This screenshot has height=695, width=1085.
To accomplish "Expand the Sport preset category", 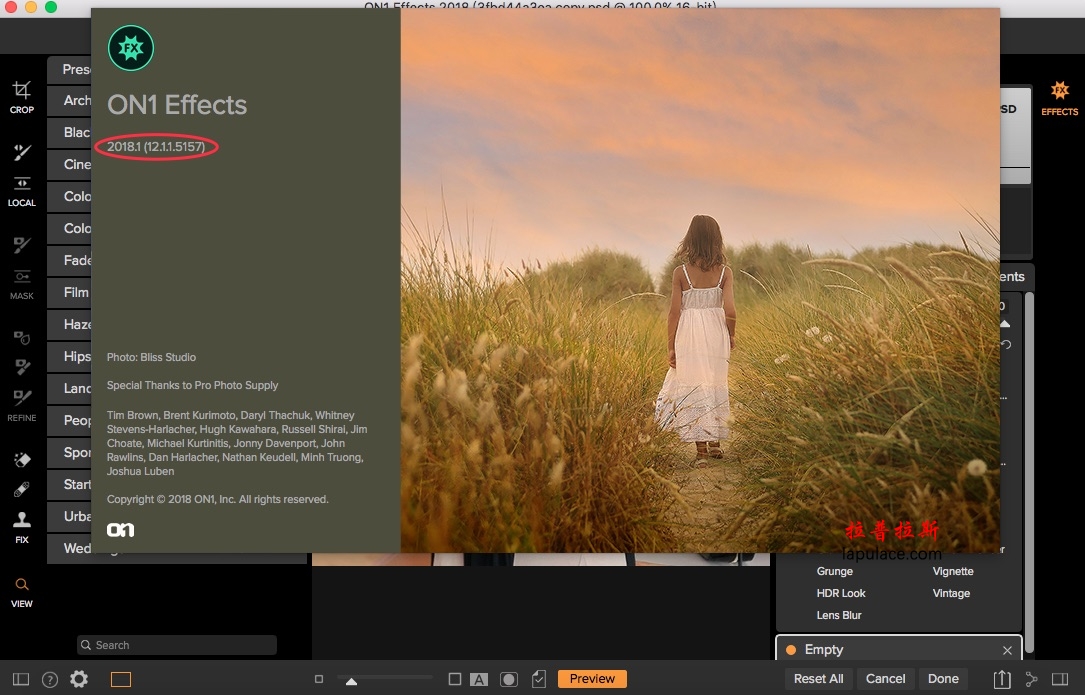I will click(x=69, y=452).
